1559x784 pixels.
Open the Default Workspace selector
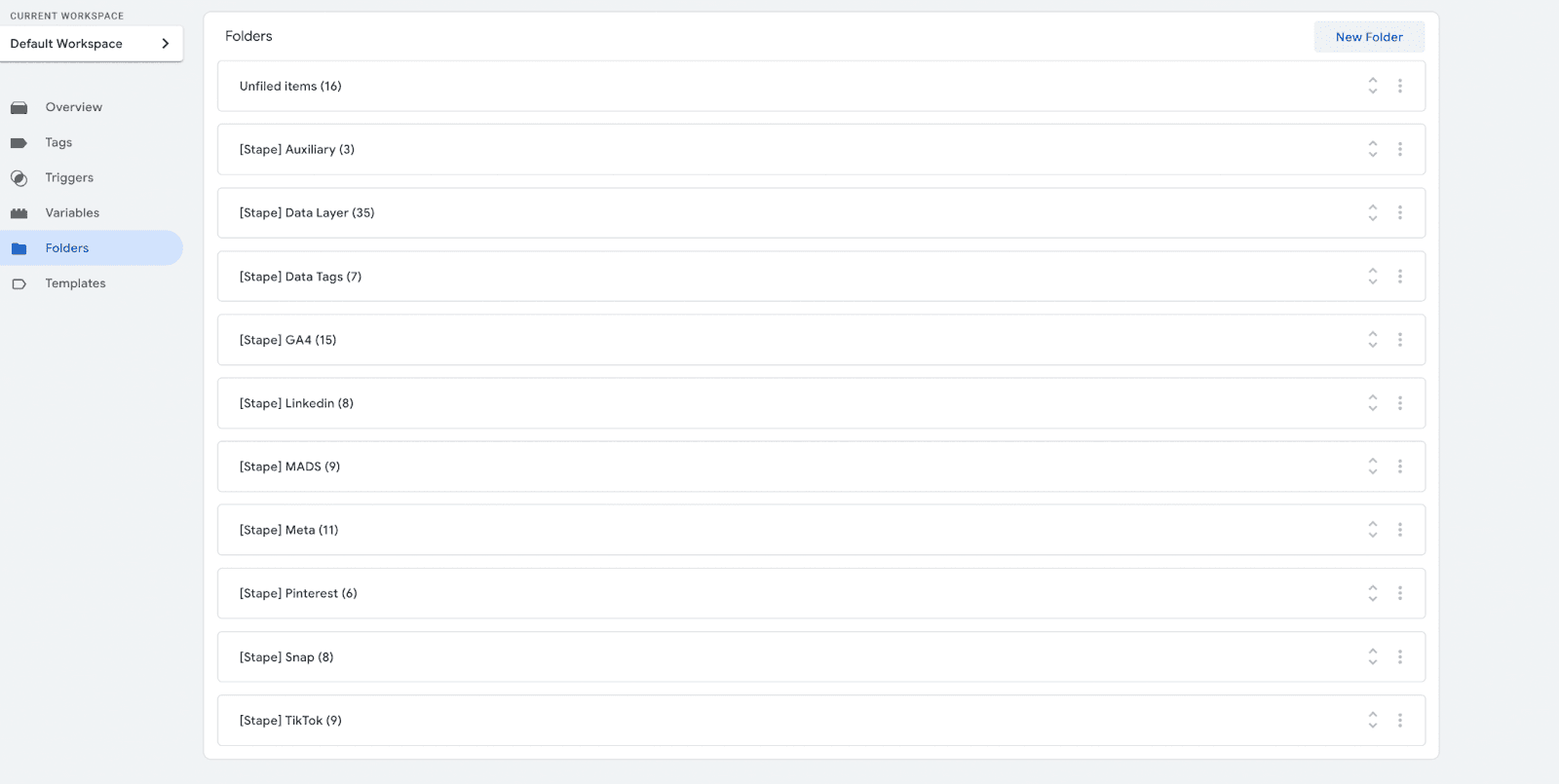pos(92,44)
